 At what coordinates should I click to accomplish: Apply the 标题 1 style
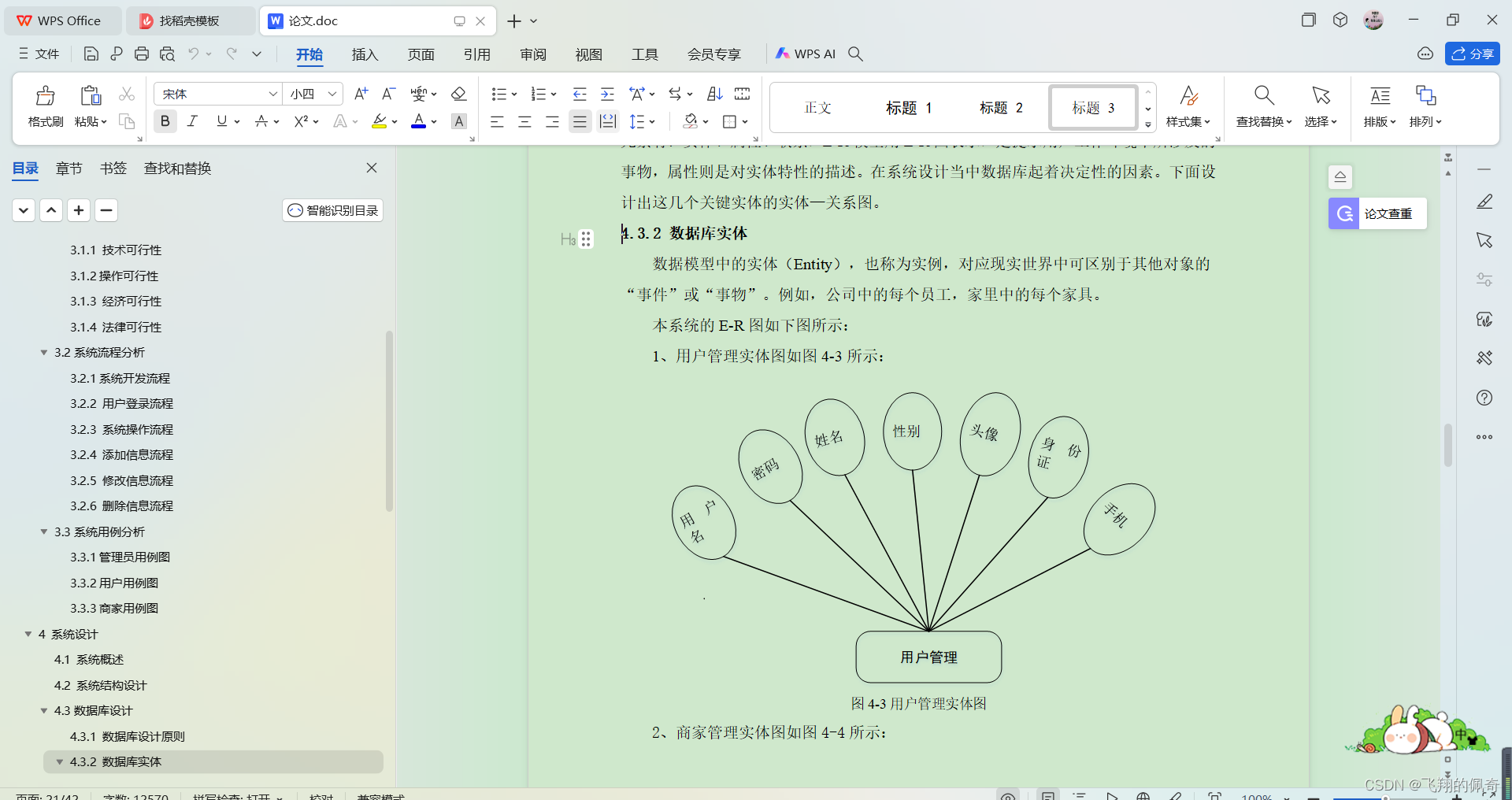point(909,108)
